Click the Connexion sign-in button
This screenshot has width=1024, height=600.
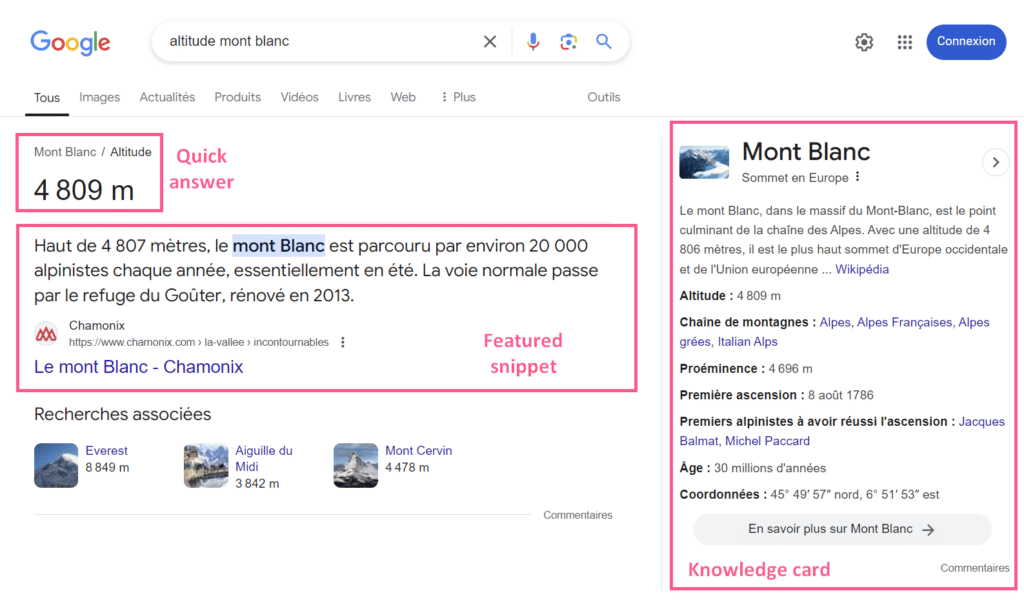click(966, 42)
